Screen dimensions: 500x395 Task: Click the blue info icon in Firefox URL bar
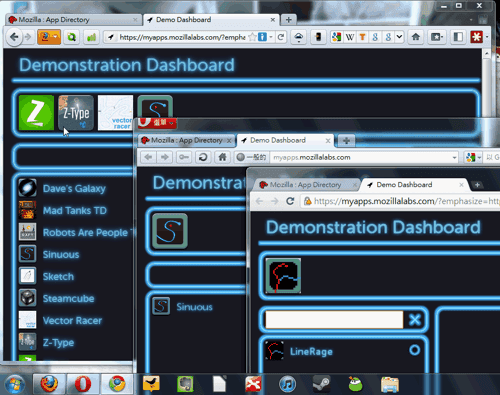[263, 37]
